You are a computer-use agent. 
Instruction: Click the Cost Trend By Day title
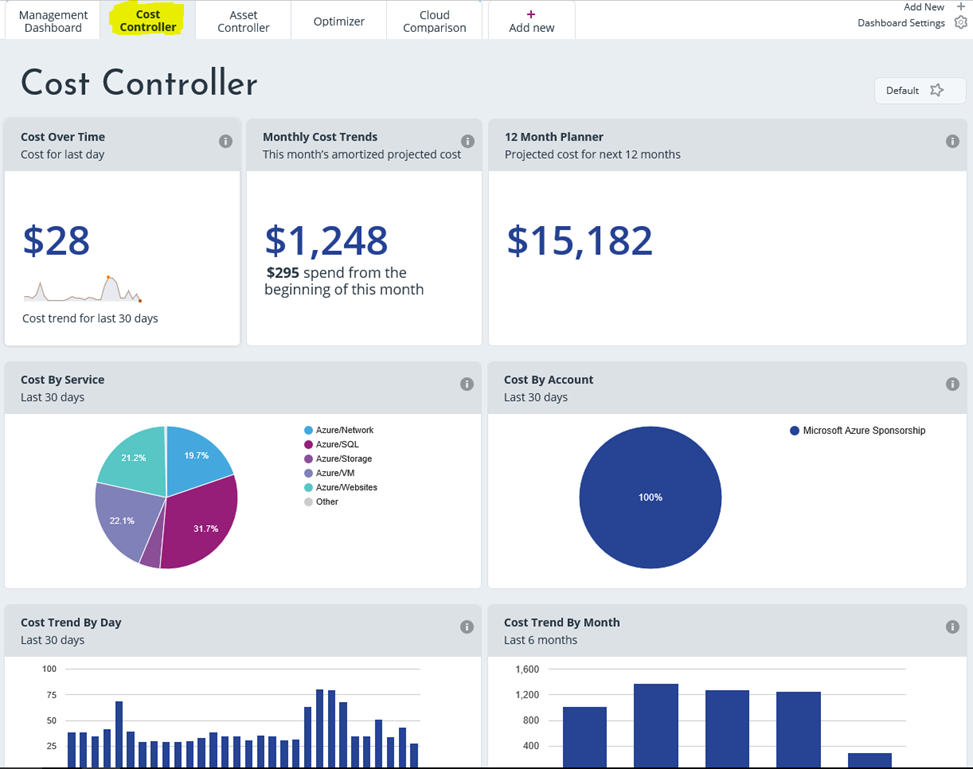pyautogui.click(x=71, y=623)
